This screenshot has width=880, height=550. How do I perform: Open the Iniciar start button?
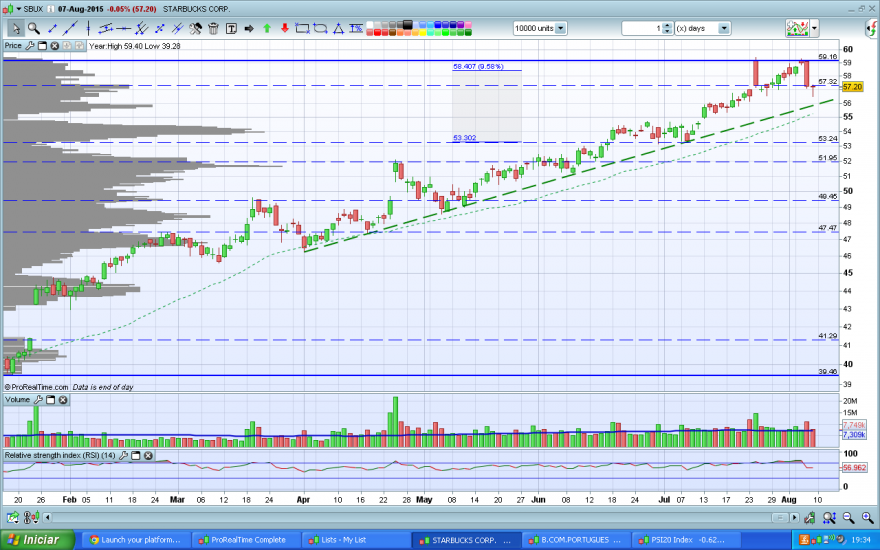[x=37, y=540]
